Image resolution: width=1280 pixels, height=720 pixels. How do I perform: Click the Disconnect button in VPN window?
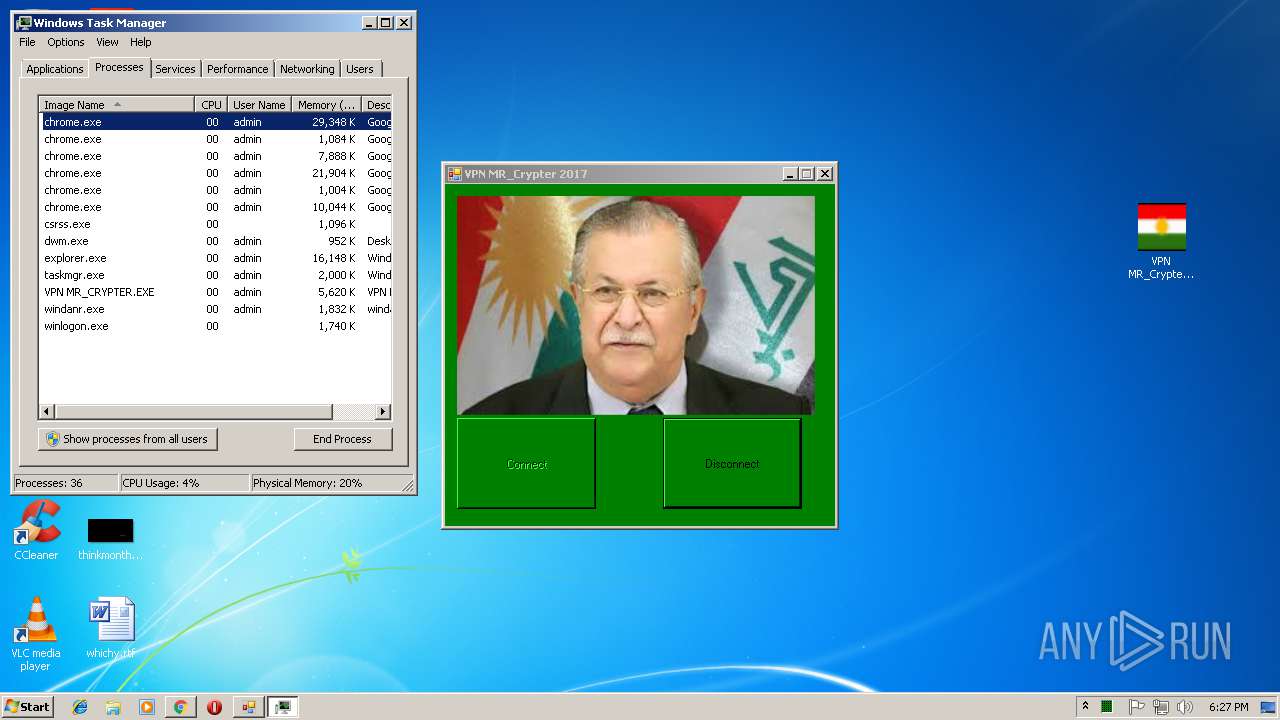click(732, 463)
